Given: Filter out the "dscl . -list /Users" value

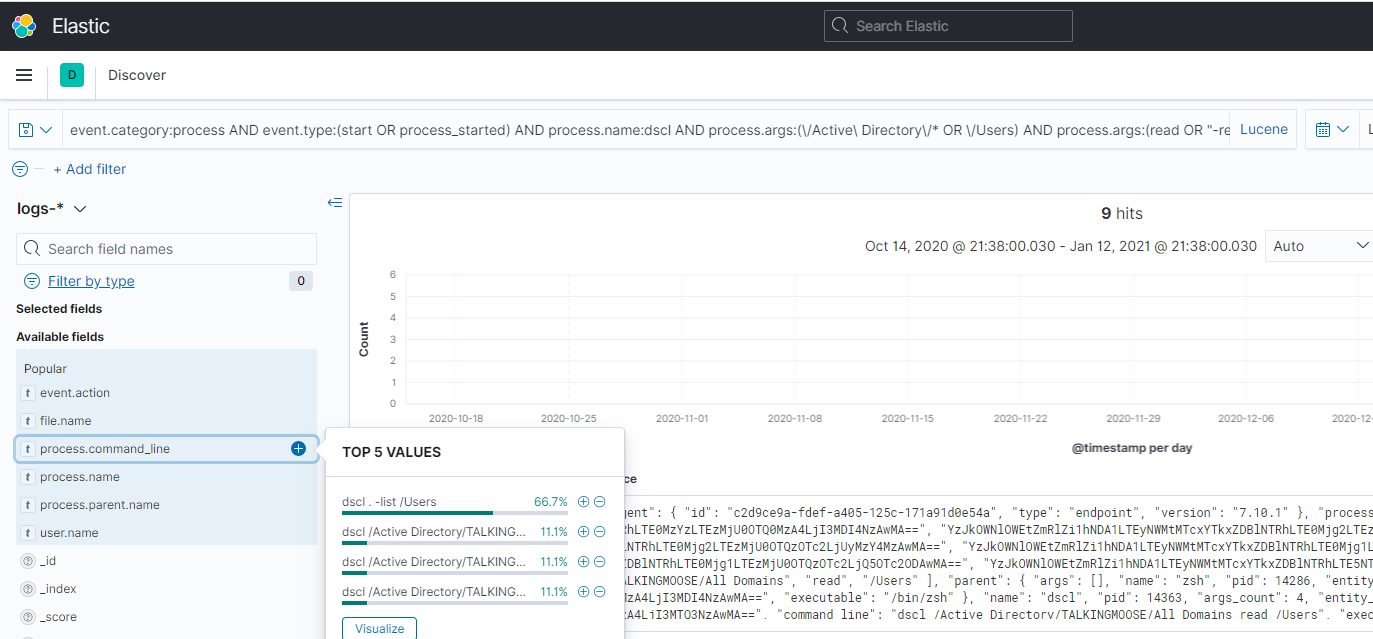Looking at the screenshot, I should coord(599,501).
